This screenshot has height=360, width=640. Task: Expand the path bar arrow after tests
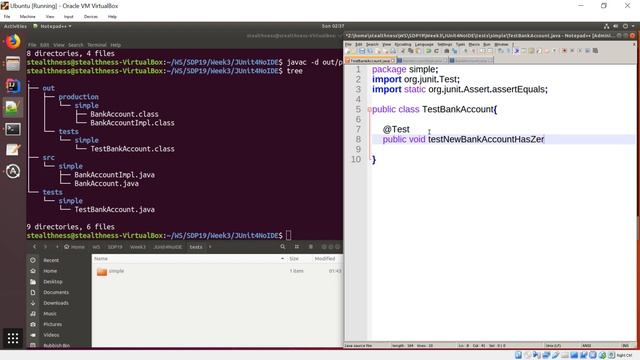210,247
